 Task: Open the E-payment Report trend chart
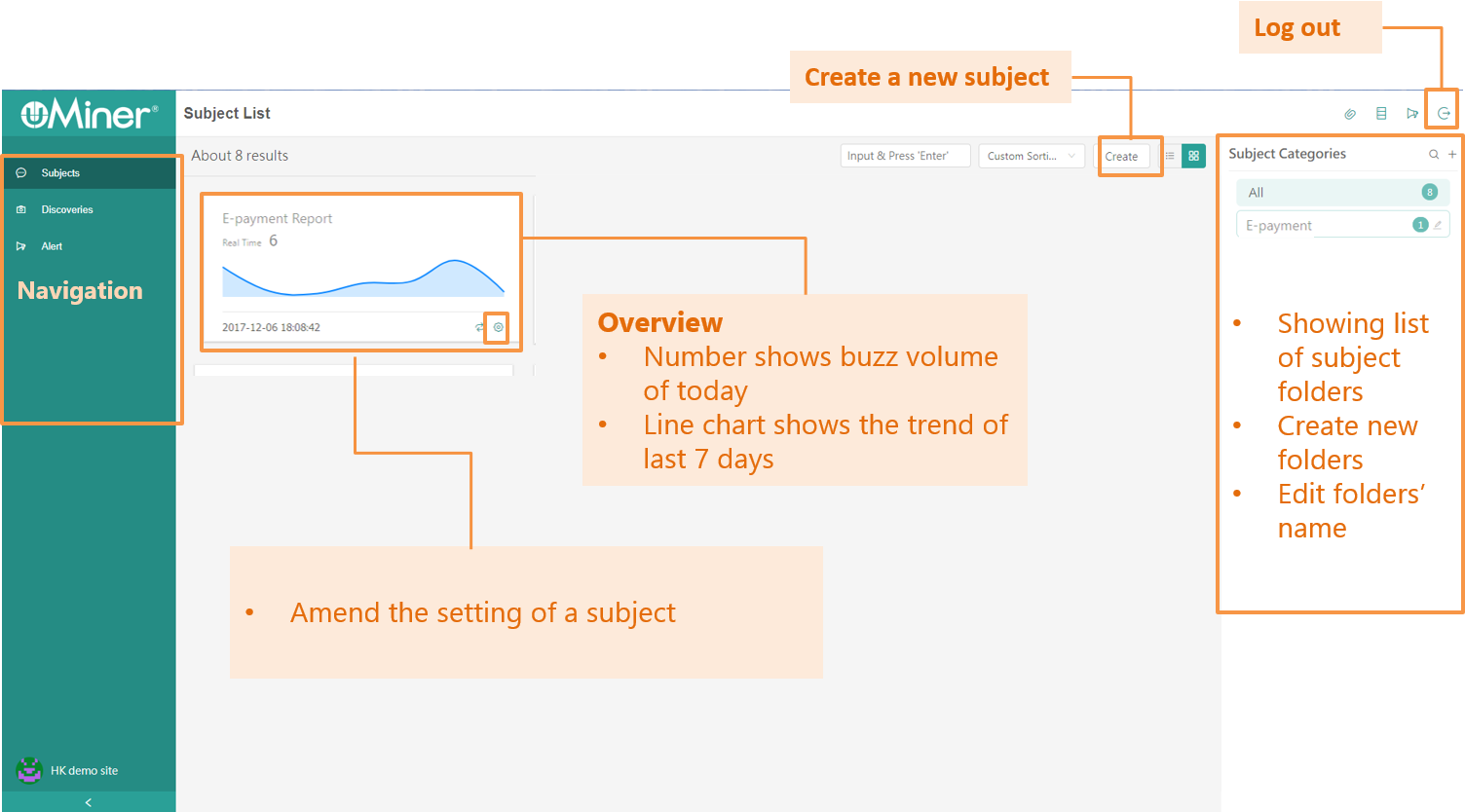(x=362, y=277)
